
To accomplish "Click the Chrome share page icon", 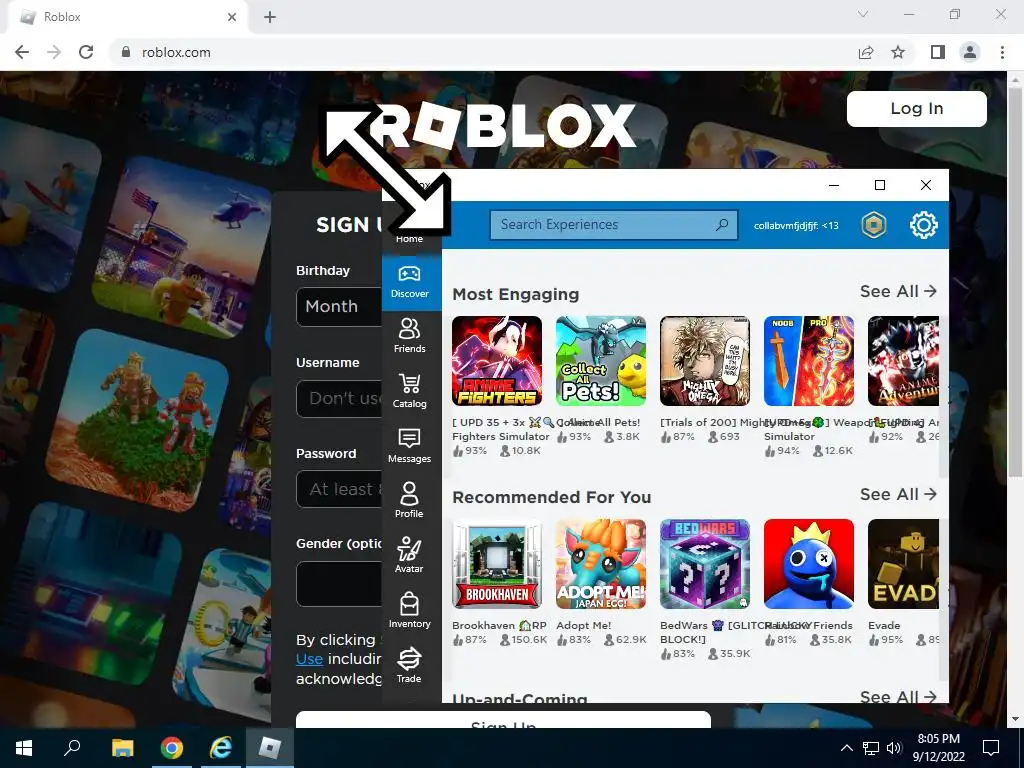I will coord(866,52).
